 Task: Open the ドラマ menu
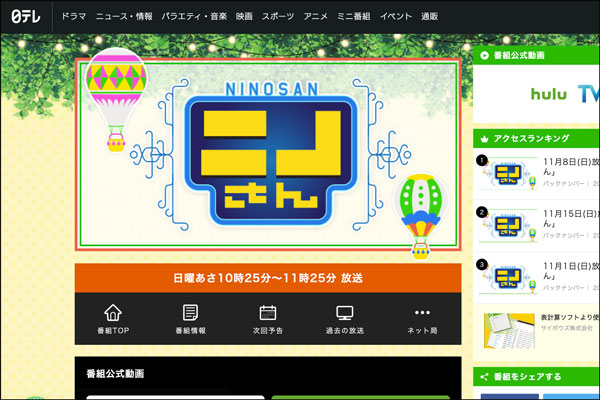pos(73,17)
